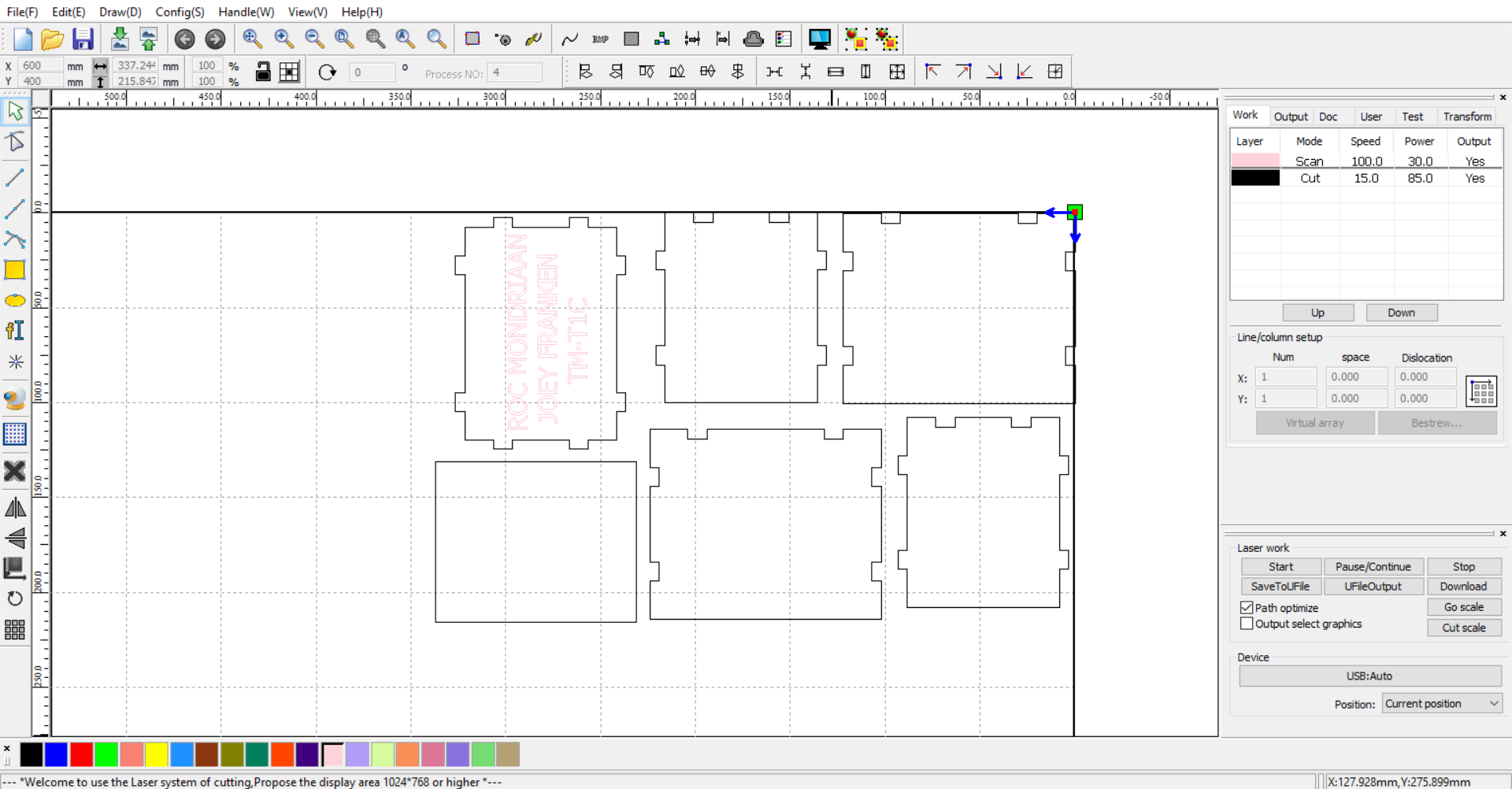
Task: Click the undo arrow icon
Action: click(184, 39)
